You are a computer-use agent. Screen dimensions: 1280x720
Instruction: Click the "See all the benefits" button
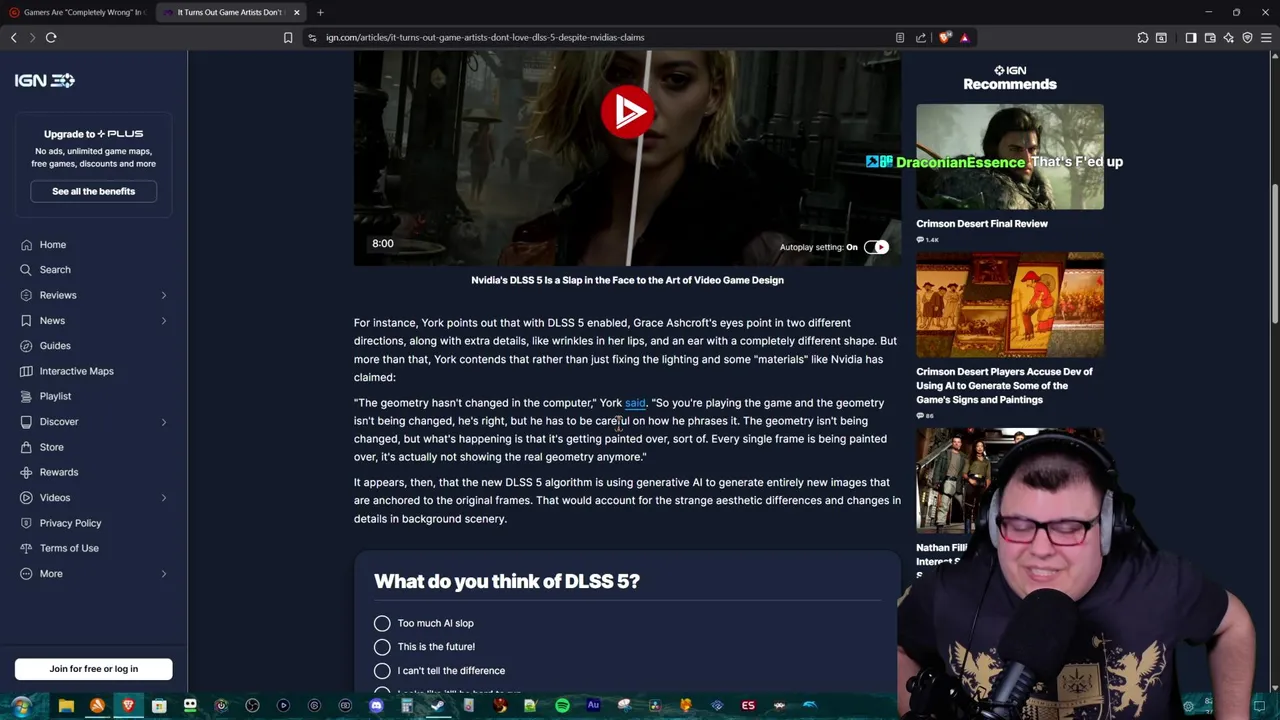coord(93,191)
